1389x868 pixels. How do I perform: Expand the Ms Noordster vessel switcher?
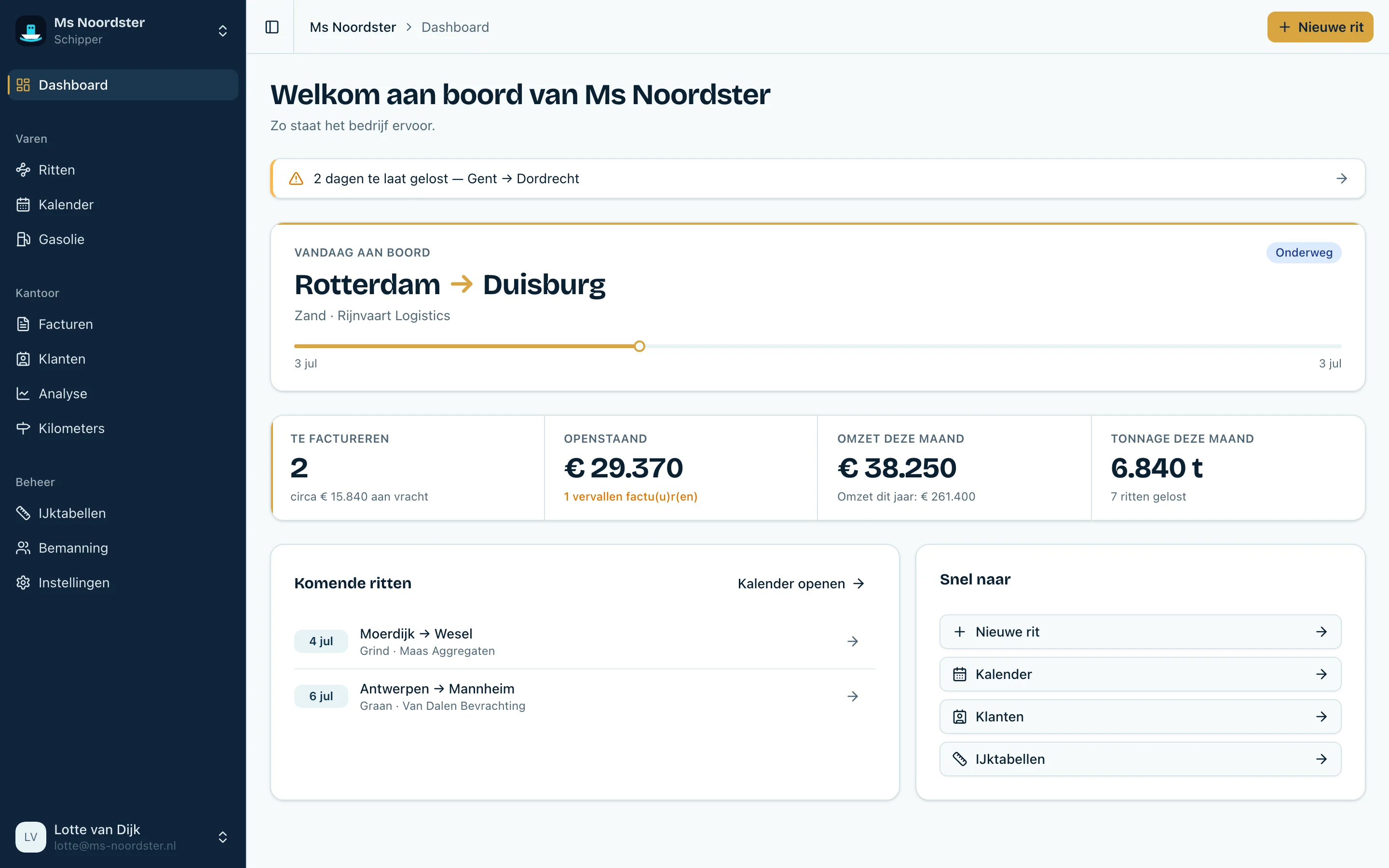click(223, 30)
